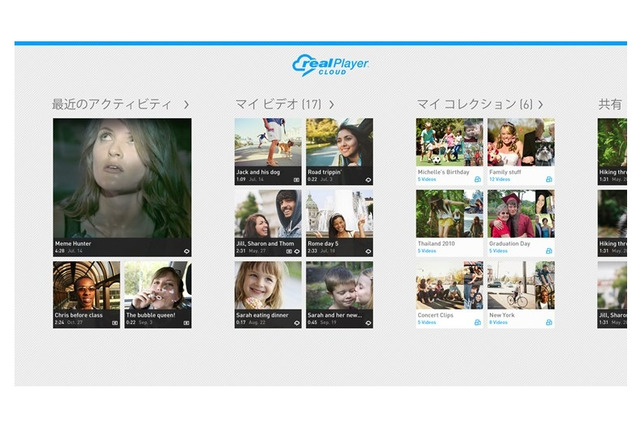Play the large Meme Hunter thumbnail
The image size is (640, 426).
pos(122,178)
